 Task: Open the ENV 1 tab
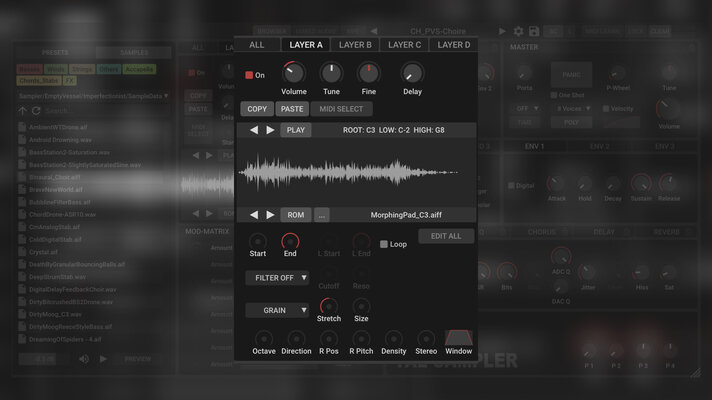coord(534,146)
